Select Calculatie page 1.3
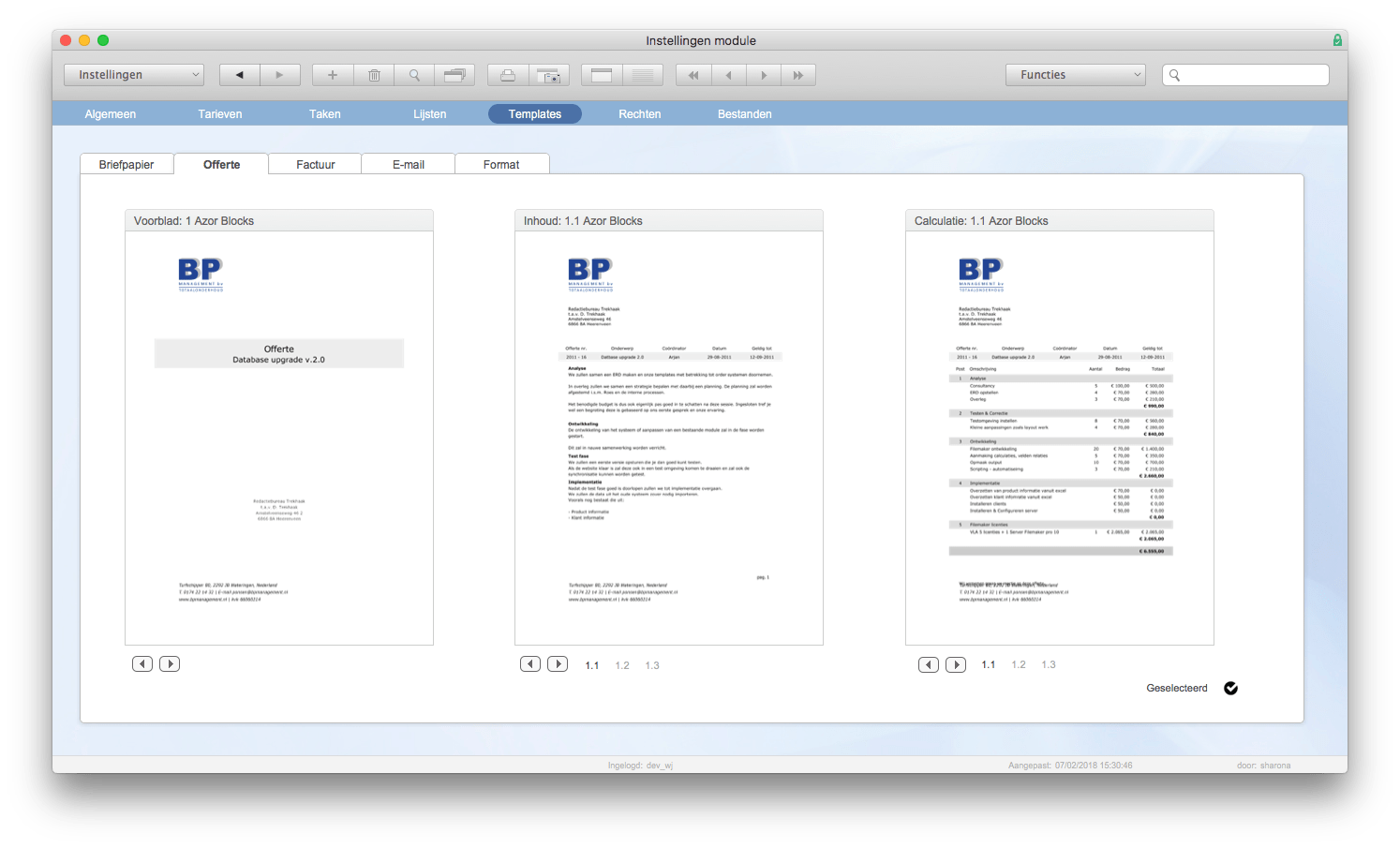Viewport: 1400px width, 848px height. tap(1049, 664)
